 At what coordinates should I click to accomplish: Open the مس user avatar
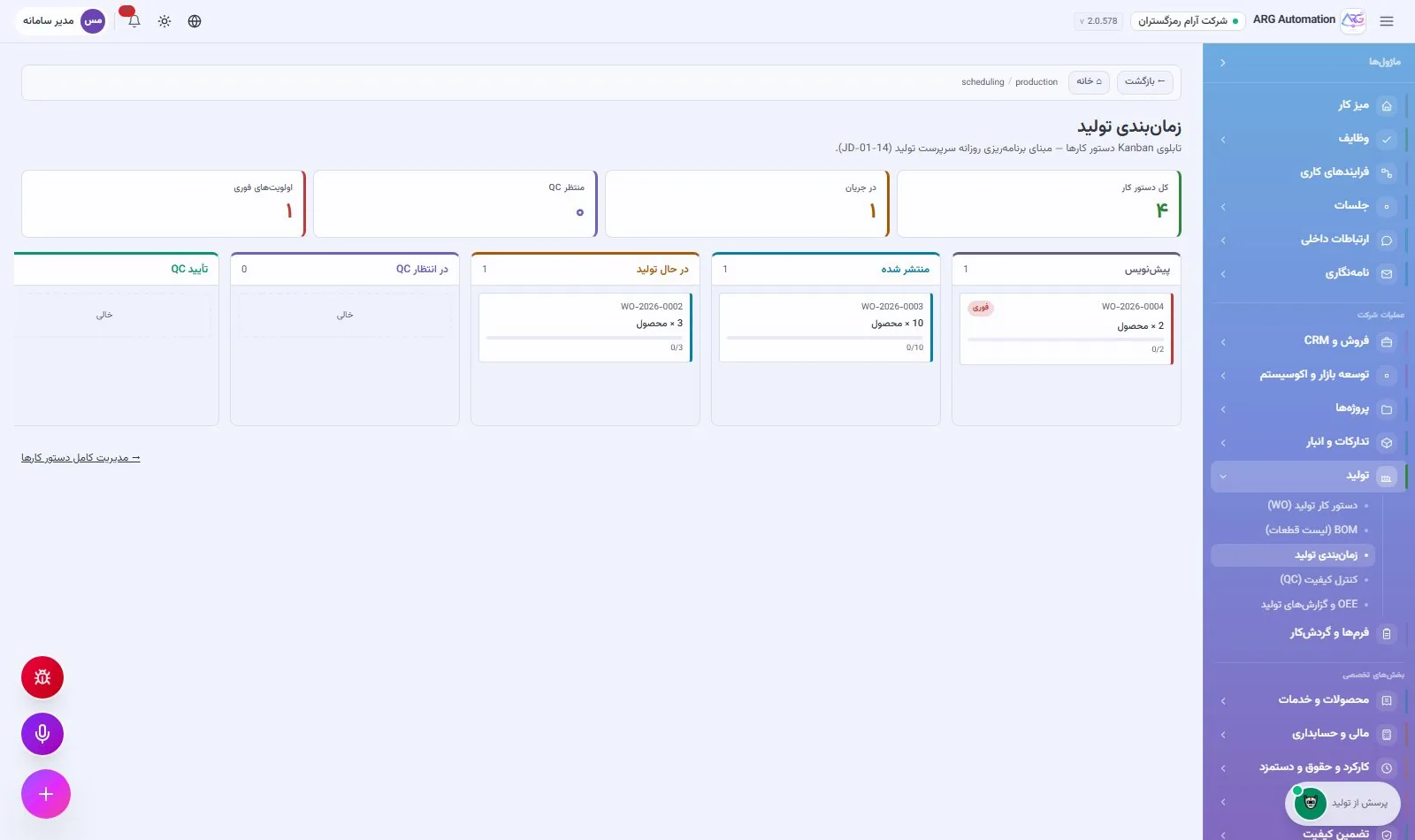pos(93,21)
